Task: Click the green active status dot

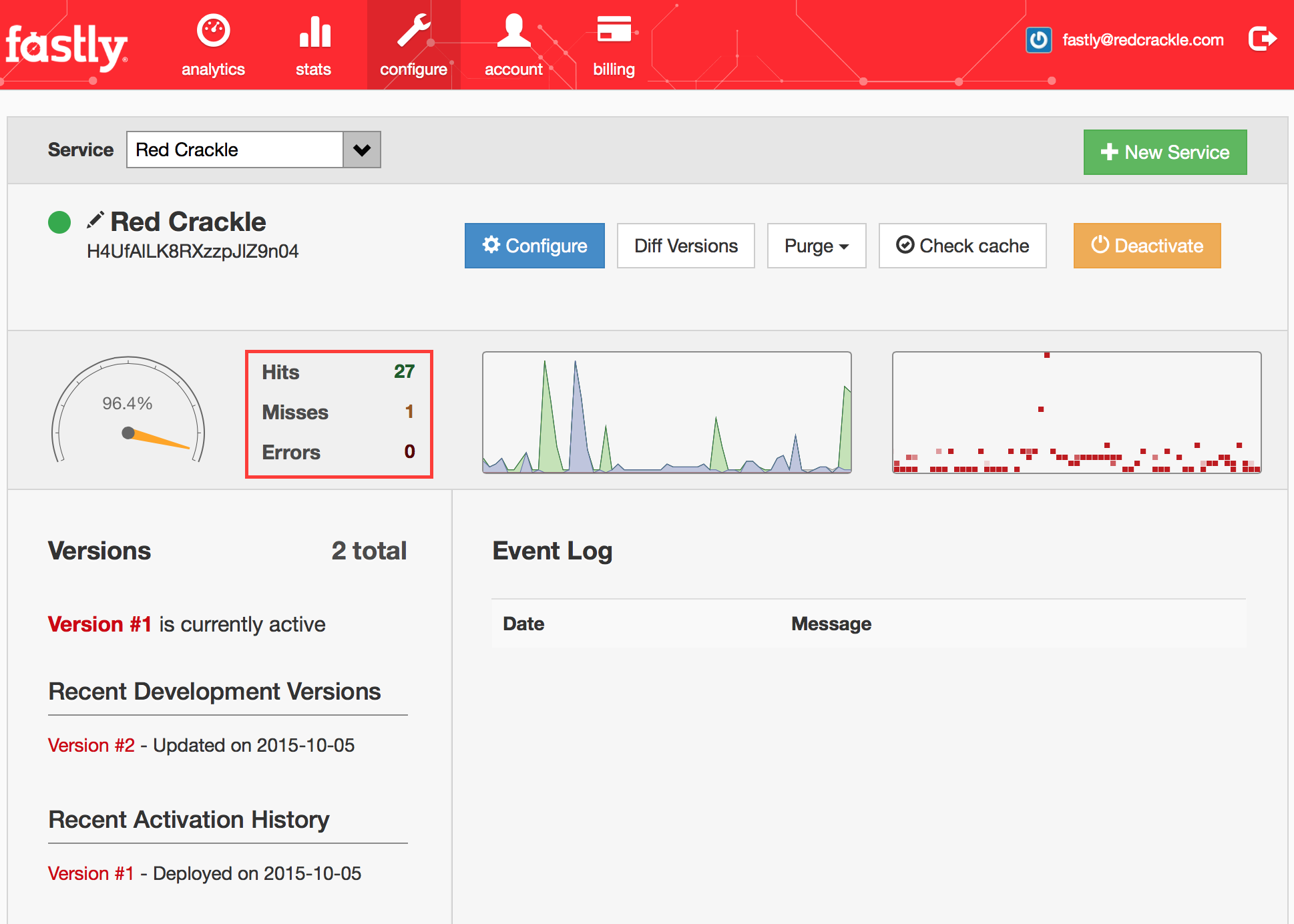Action: pos(59,222)
